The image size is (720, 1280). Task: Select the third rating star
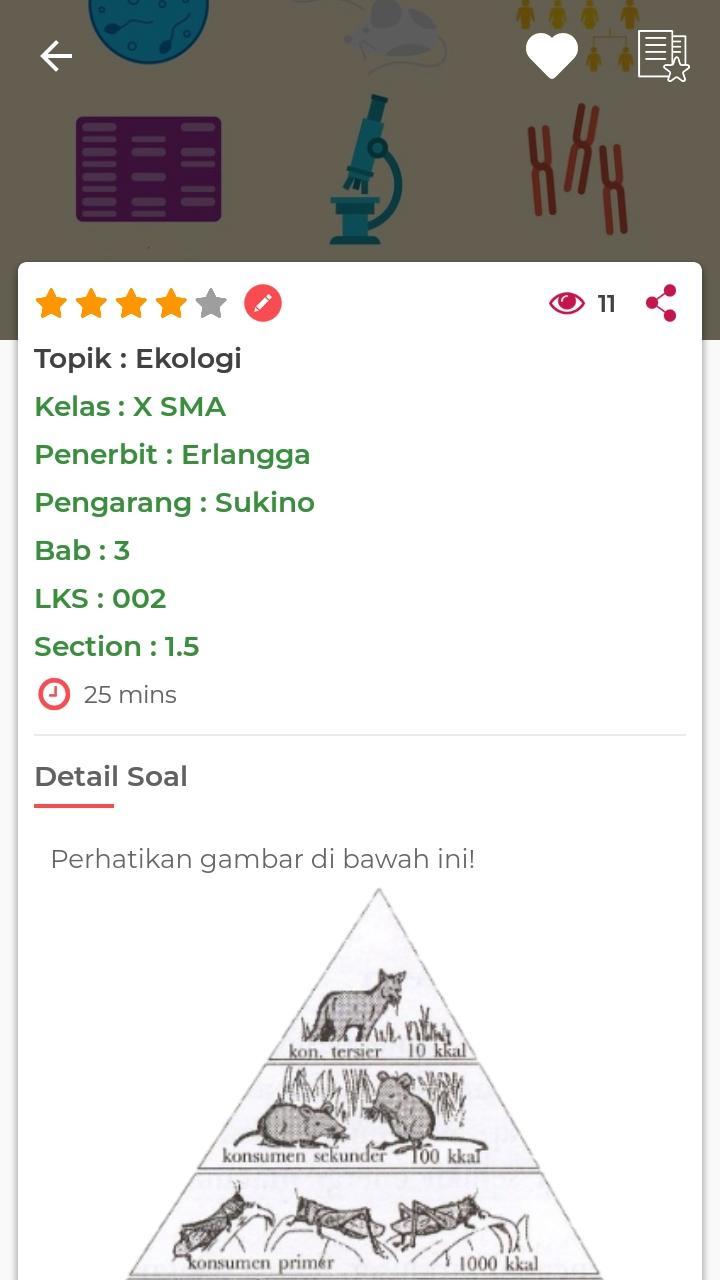pos(131,303)
